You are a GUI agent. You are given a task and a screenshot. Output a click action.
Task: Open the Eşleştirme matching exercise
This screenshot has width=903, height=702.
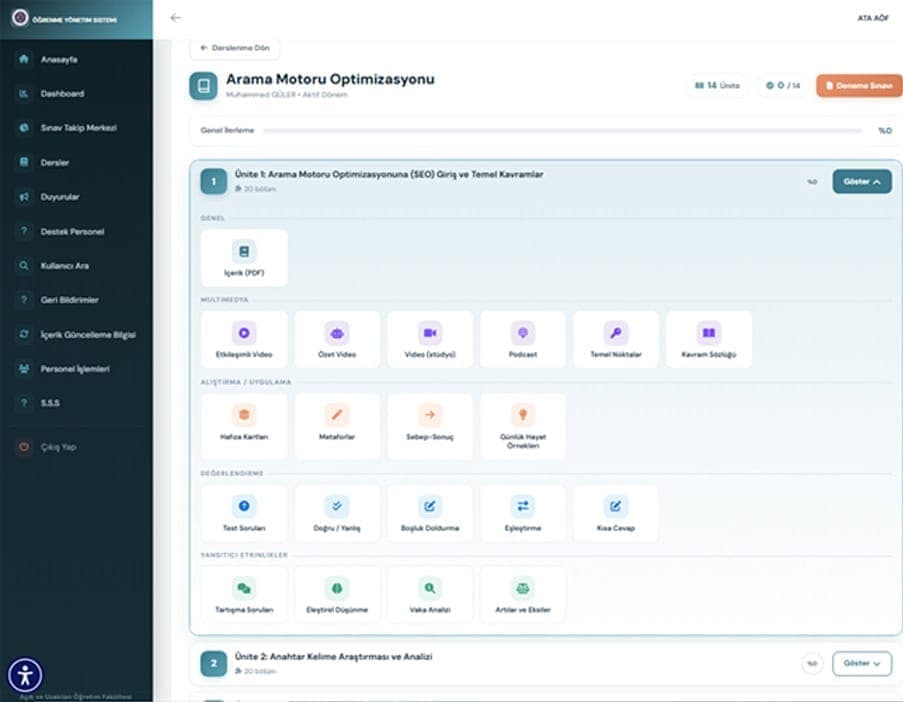[x=523, y=512]
